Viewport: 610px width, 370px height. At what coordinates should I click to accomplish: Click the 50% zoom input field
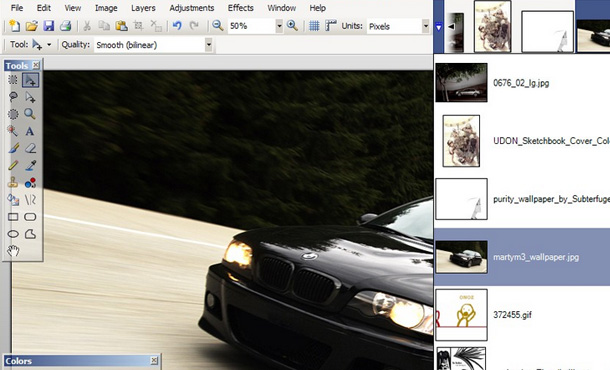coord(251,26)
